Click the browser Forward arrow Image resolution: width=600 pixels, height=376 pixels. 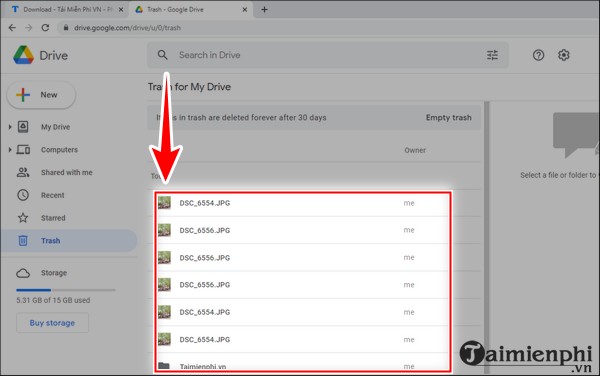point(29,28)
